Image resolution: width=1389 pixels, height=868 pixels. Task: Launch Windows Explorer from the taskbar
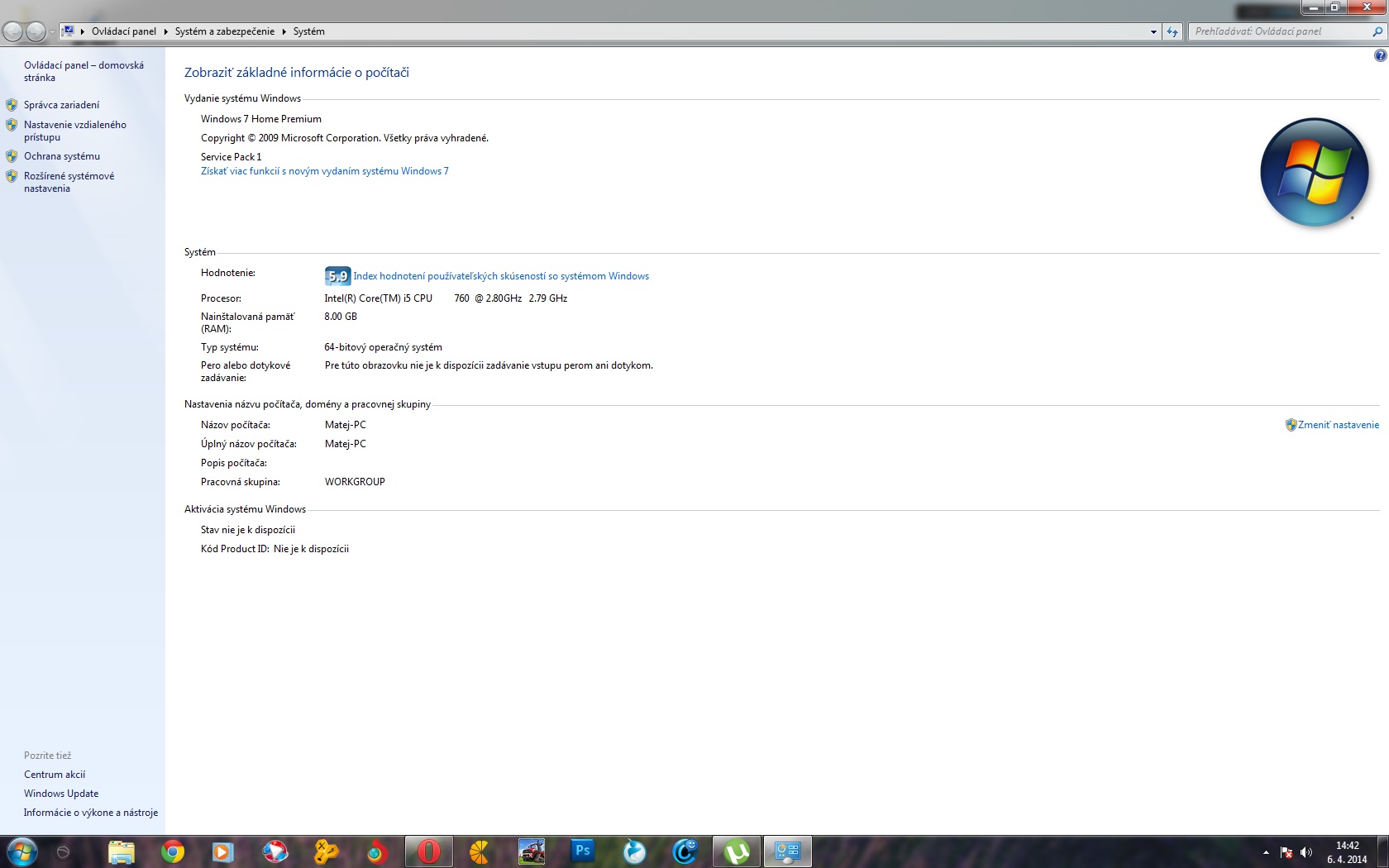[x=122, y=851]
